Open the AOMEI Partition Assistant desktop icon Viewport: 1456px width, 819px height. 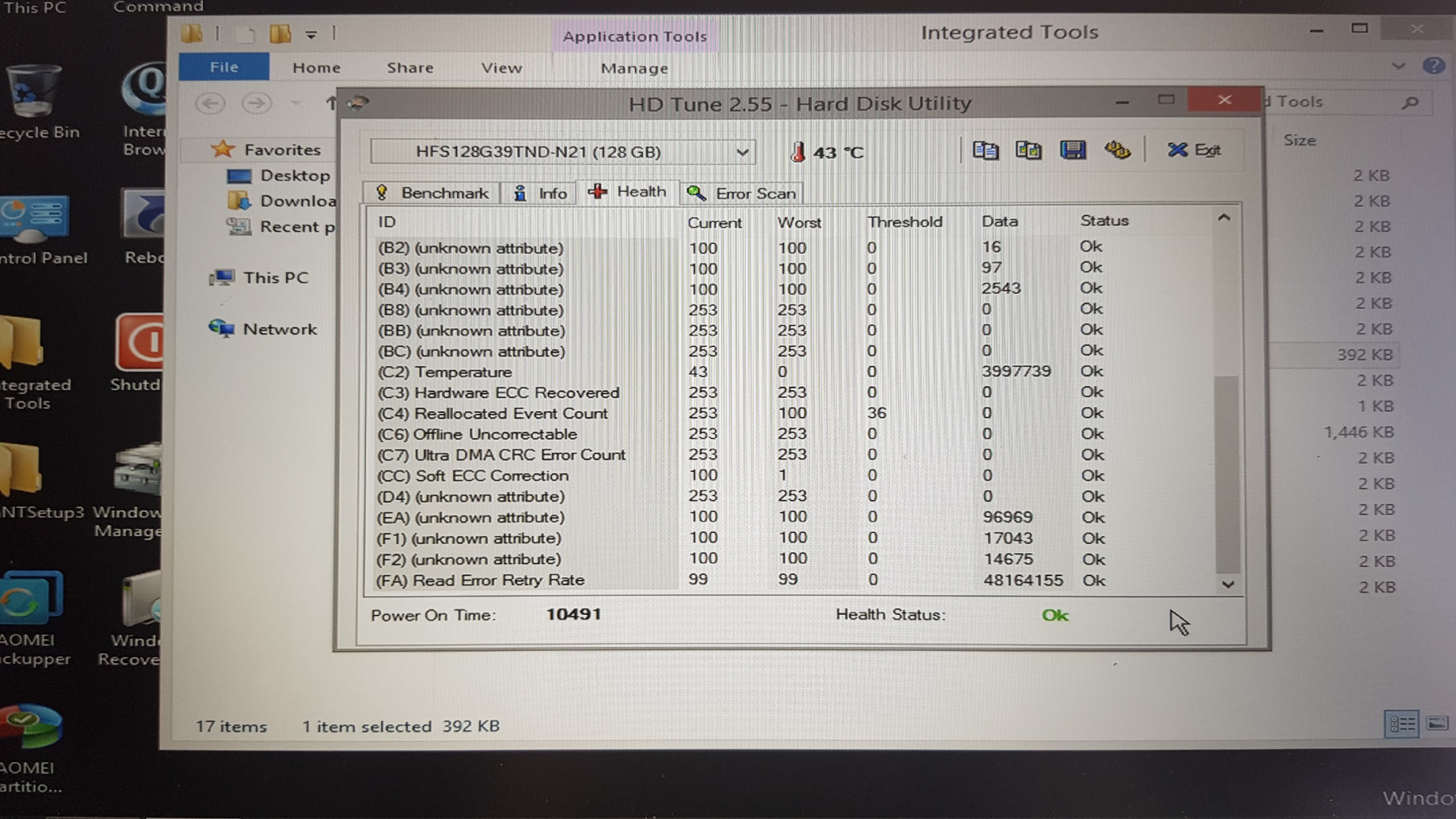(31, 750)
